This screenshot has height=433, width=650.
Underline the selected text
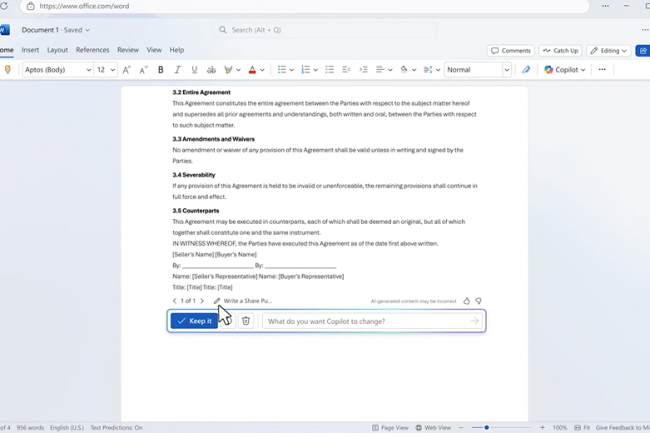(193, 70)
